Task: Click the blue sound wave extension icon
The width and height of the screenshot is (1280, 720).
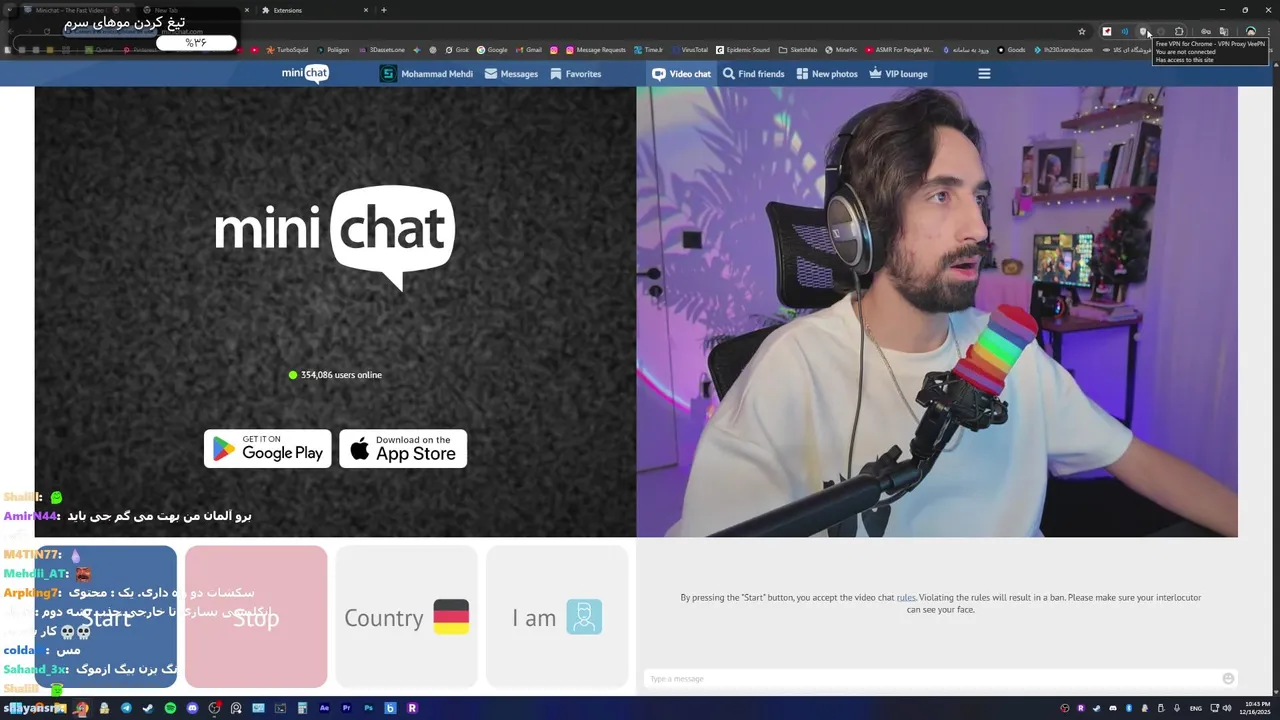Action: (1125, 32)
